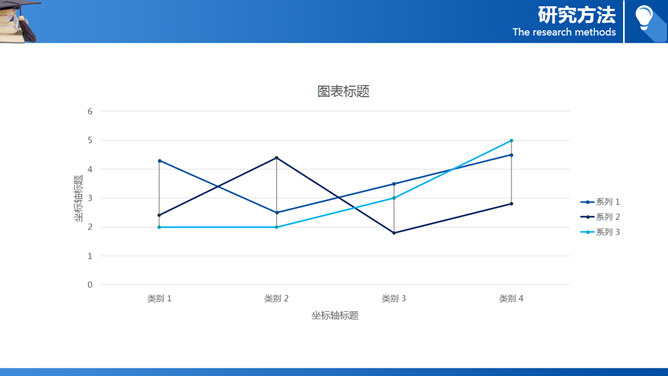668x376 pixels.
Task: Select legend entry 系列 1
Action: click(x=600, y=202)
